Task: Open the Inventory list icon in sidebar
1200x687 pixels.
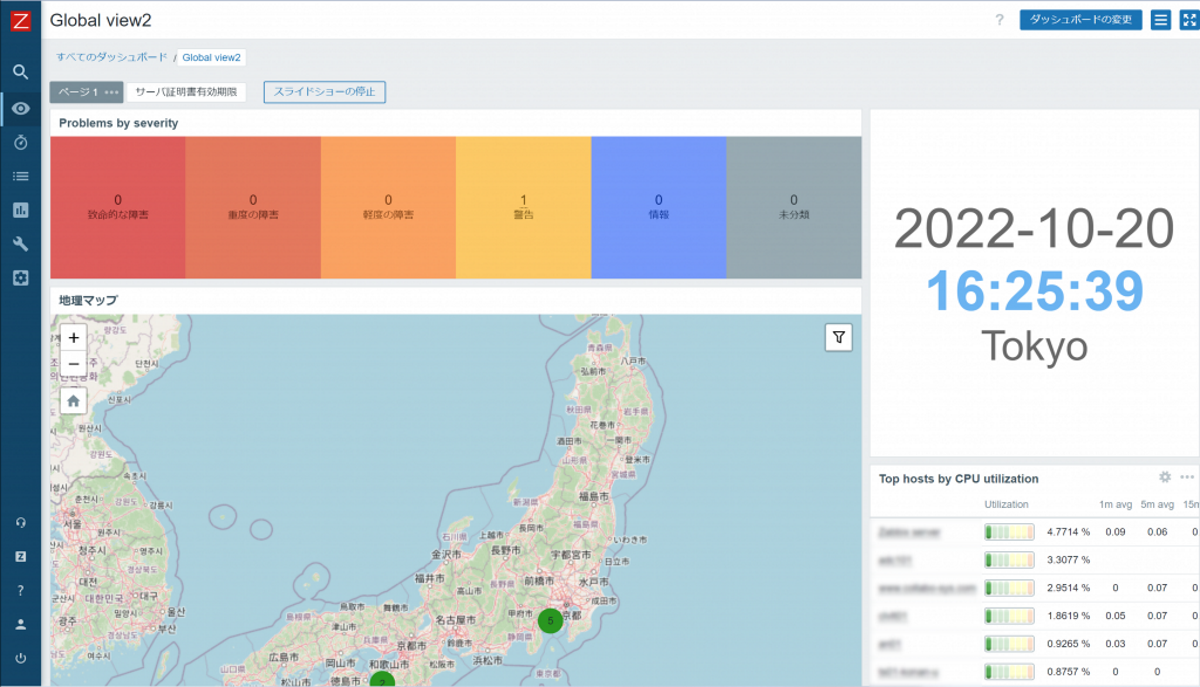Action: (20, 176)
